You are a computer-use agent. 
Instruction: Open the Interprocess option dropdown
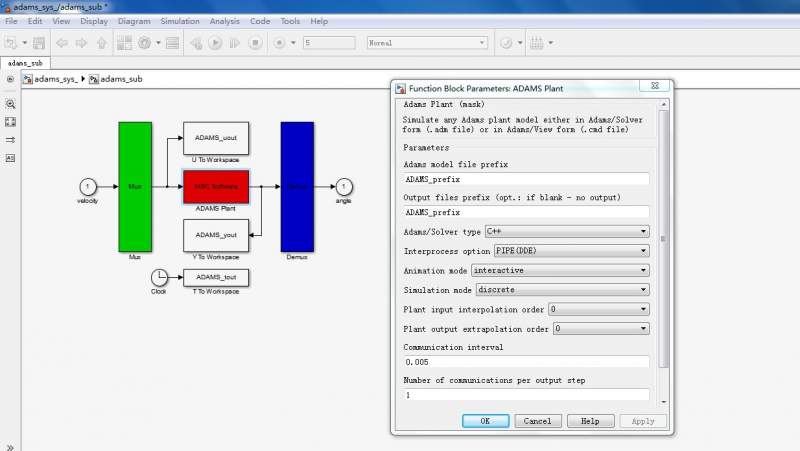click(x=571, y=251)
